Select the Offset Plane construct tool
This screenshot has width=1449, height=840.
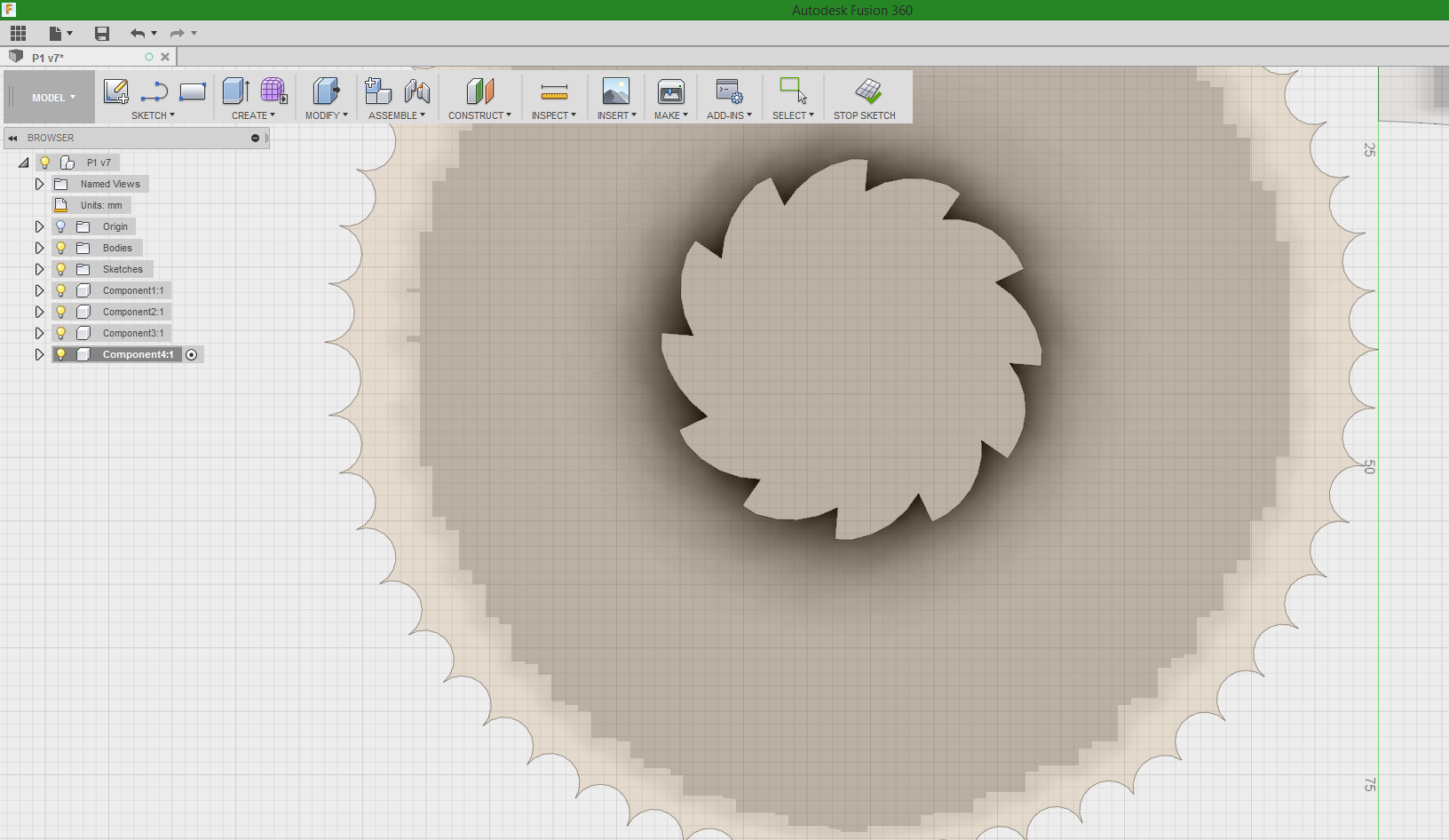tap(479, 91)
